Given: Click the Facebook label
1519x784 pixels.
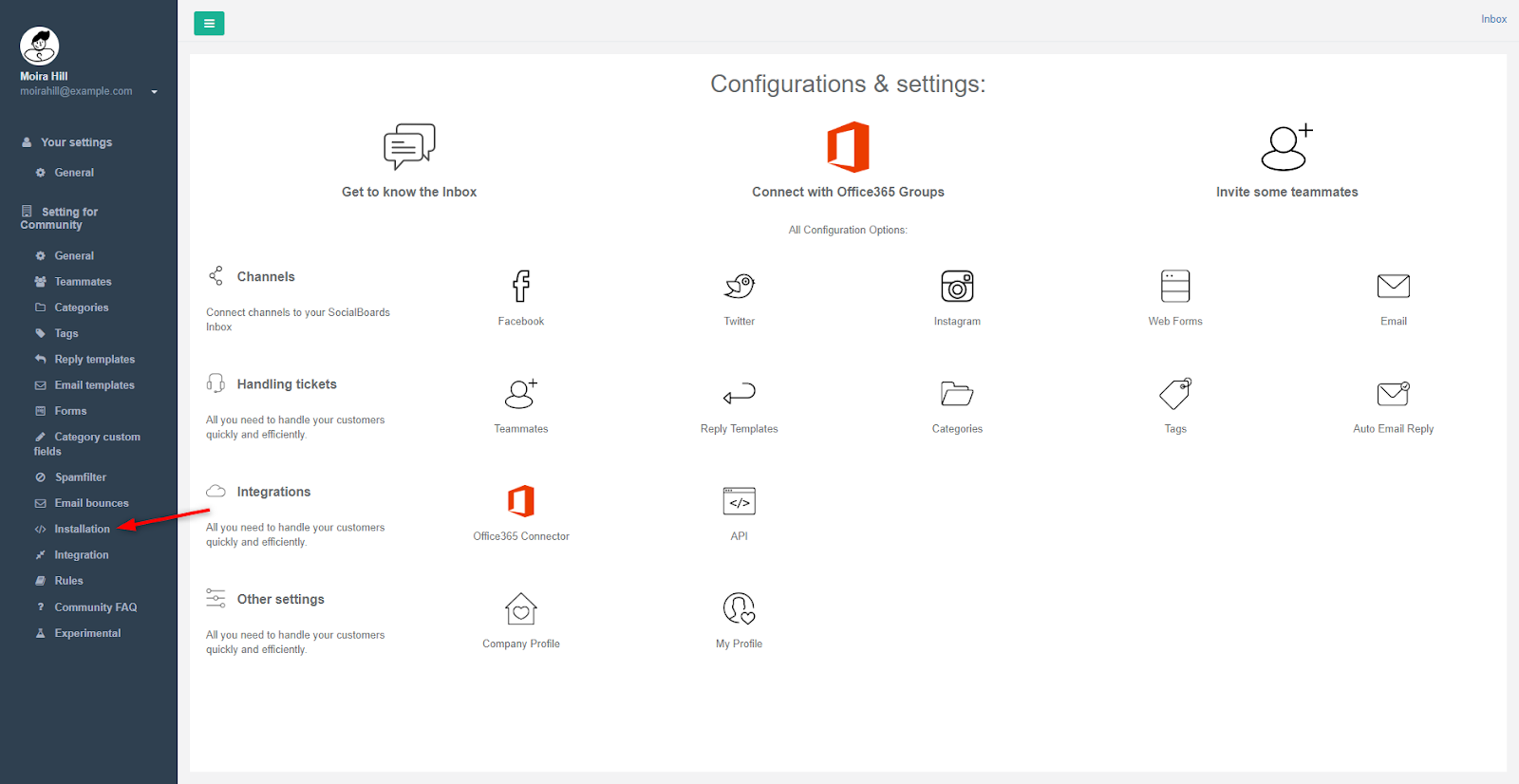Looking at the screenshot, I should (521, 322).
